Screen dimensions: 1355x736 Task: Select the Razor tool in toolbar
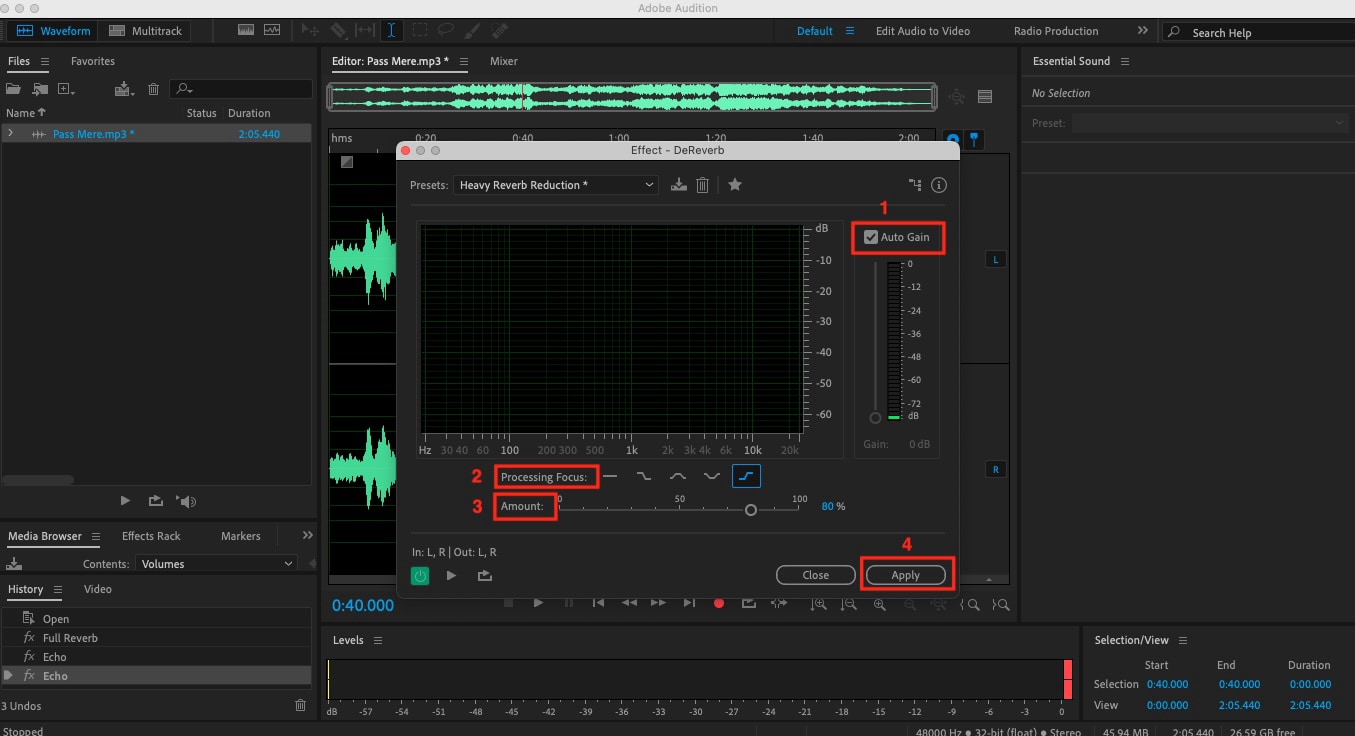tap(338, 31)
